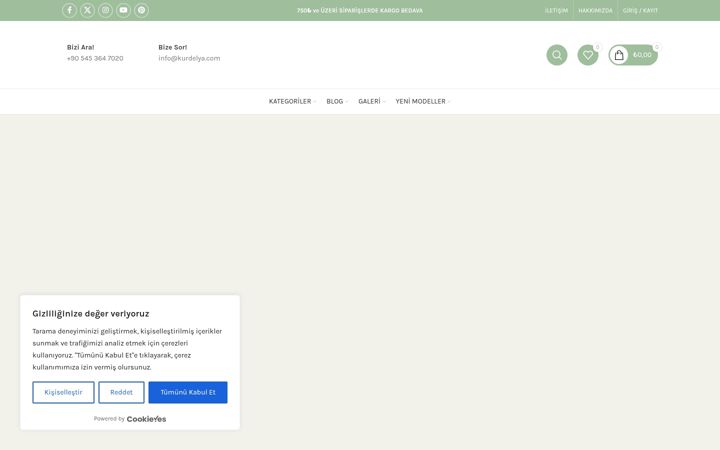Click the green search icon

point(557,55)
